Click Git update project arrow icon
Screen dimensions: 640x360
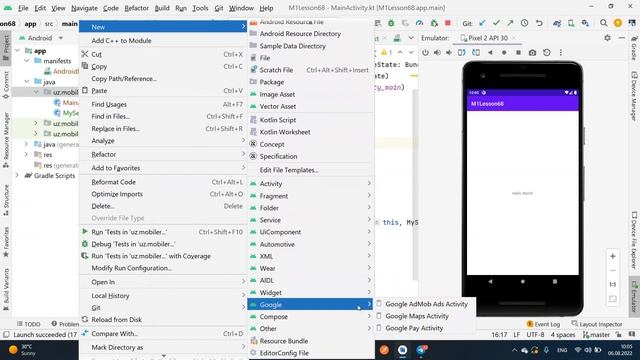coord(482,23)
